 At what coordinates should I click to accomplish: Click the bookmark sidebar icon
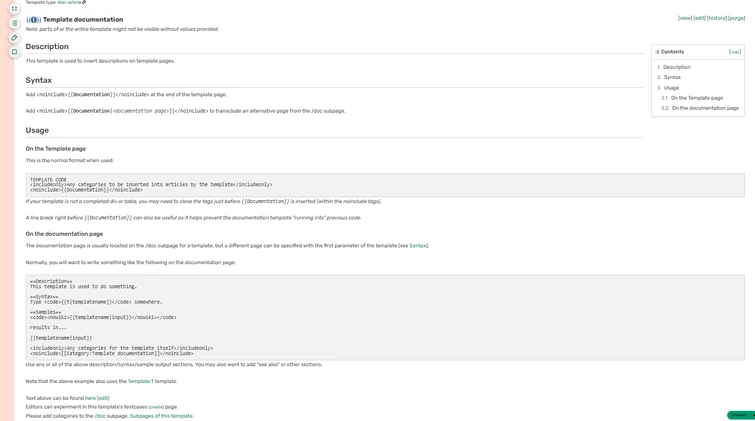pos(14,52)
